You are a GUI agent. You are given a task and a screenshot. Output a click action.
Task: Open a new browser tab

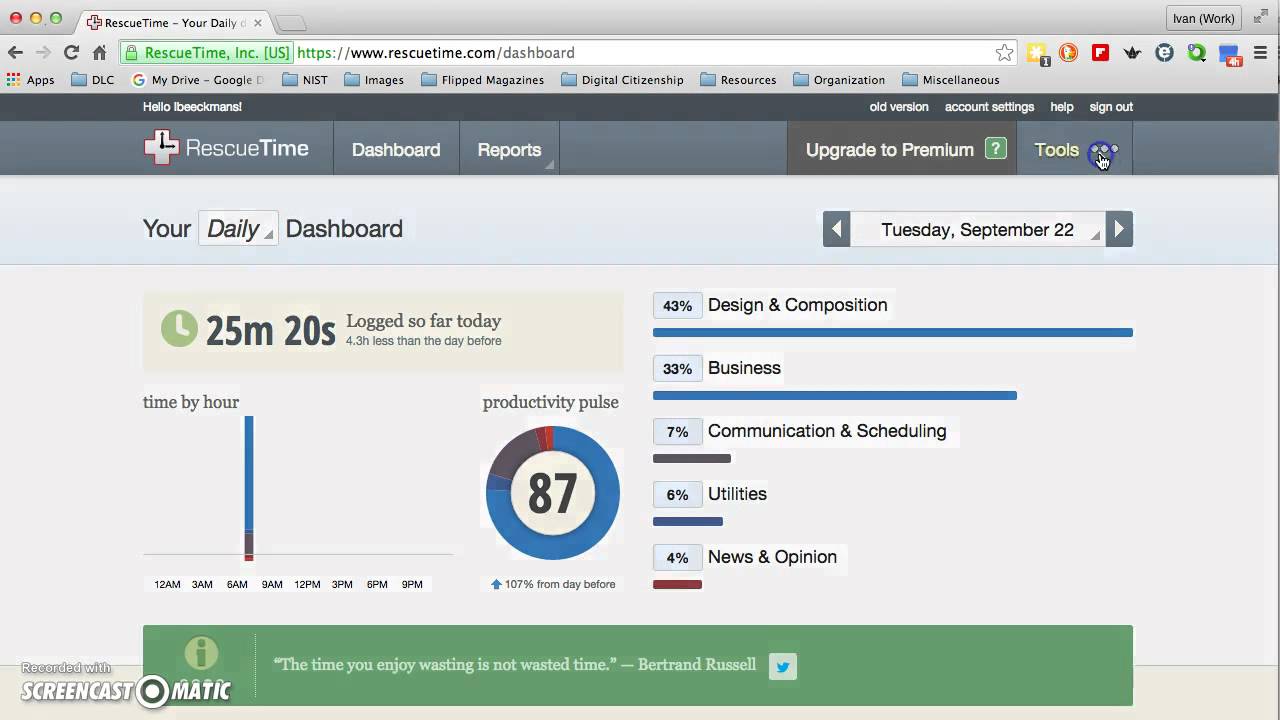290,22
